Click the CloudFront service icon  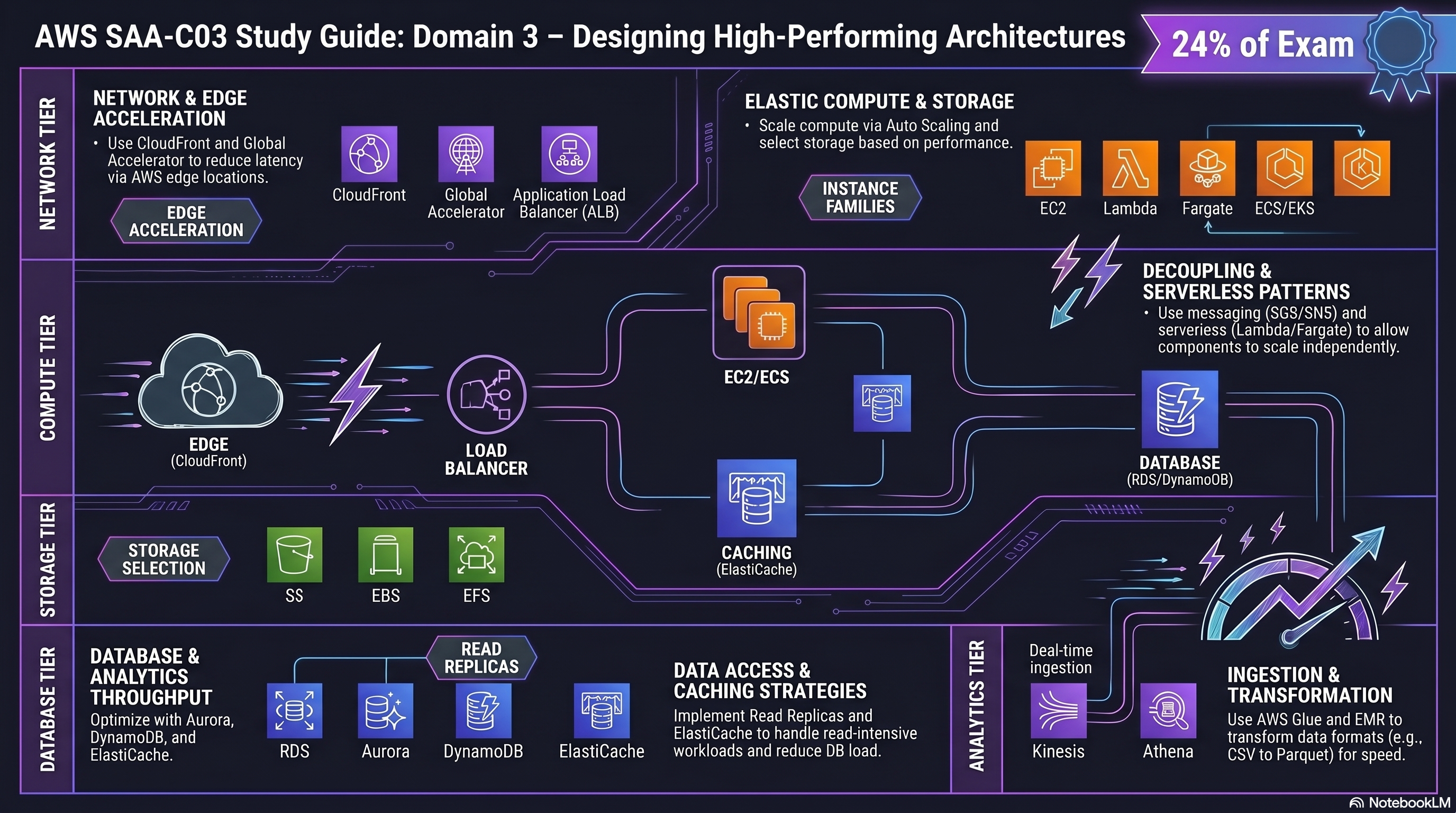tap(369, 154)
